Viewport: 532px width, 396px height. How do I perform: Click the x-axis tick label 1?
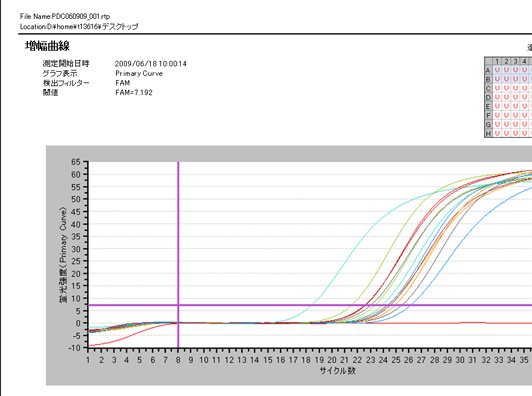click(88, 360)
